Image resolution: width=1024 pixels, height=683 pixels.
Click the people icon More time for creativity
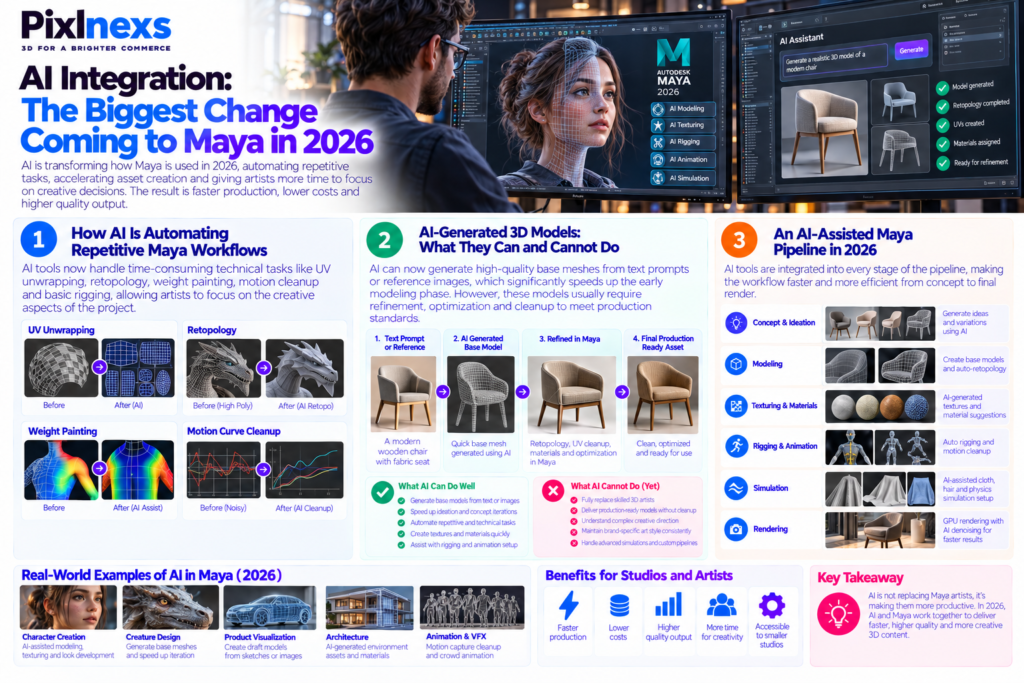(x=722, y=605)
